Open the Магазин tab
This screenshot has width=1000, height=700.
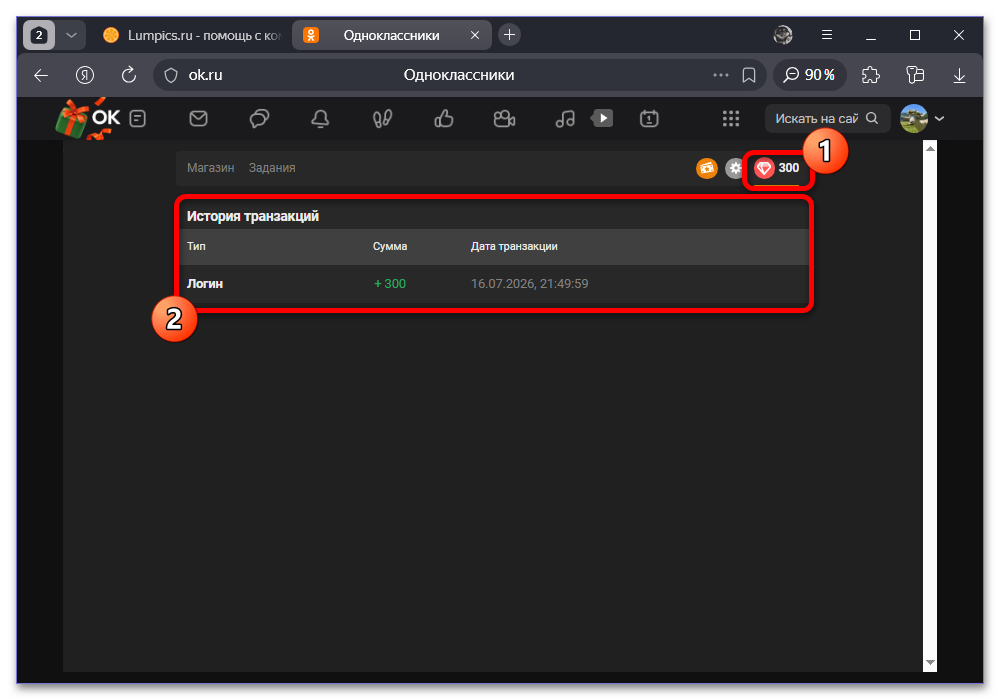tap(210, 168)
